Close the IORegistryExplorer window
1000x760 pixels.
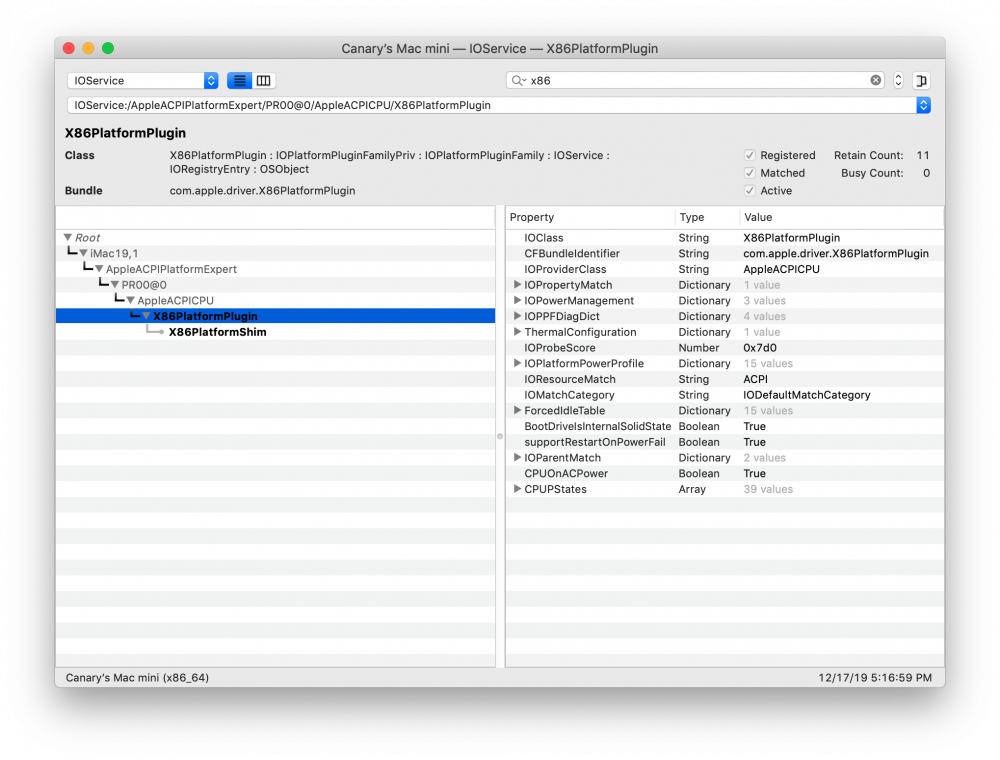69,48
